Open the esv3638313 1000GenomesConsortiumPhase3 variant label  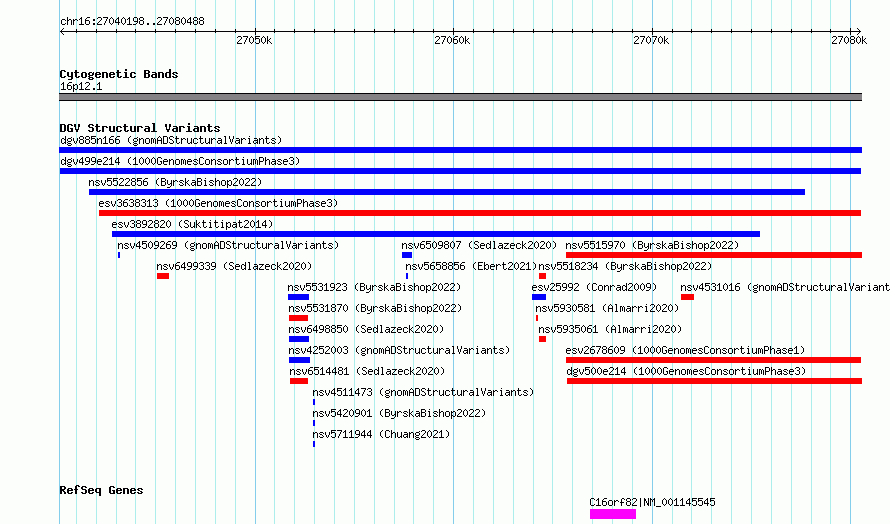(218, 203)
